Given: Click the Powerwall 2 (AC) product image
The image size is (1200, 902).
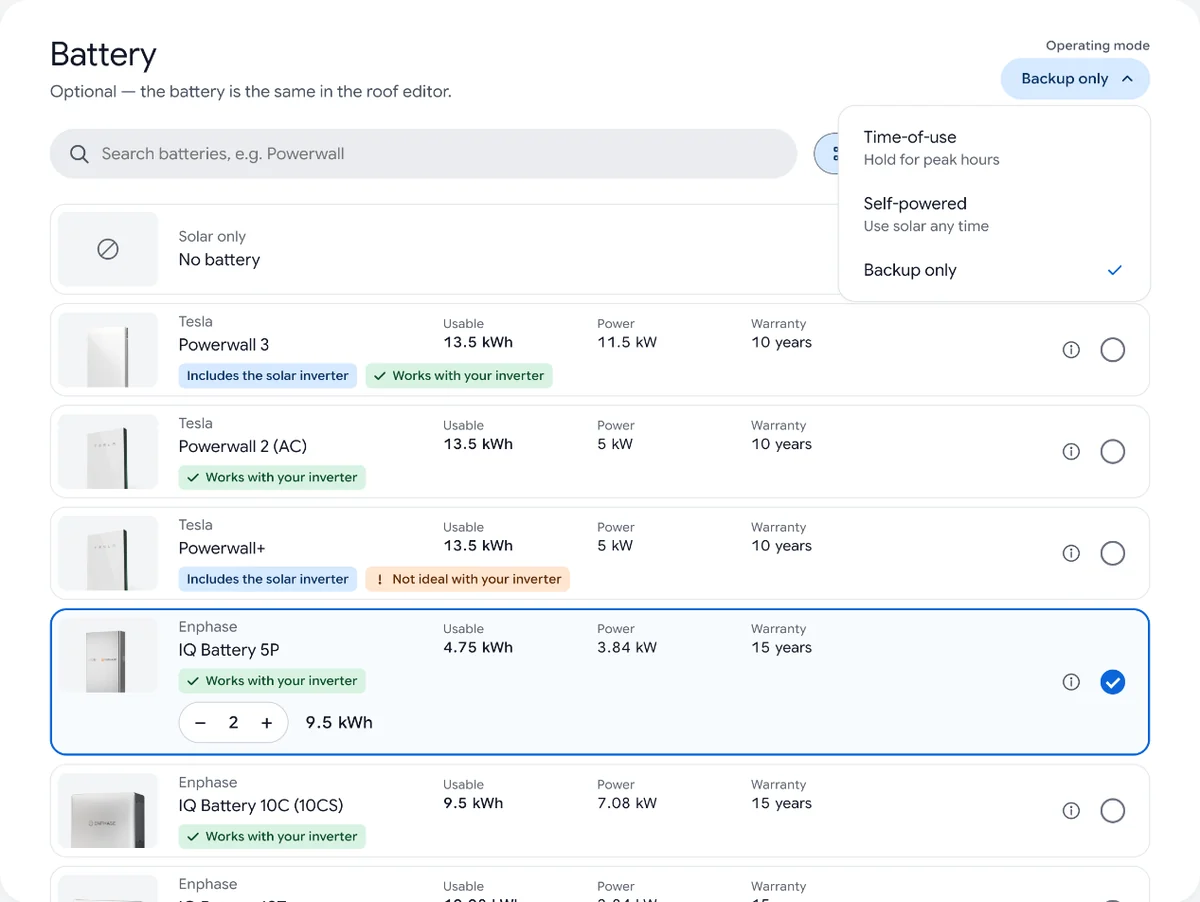Looking at the screenshot, I should tap(108, 452).
